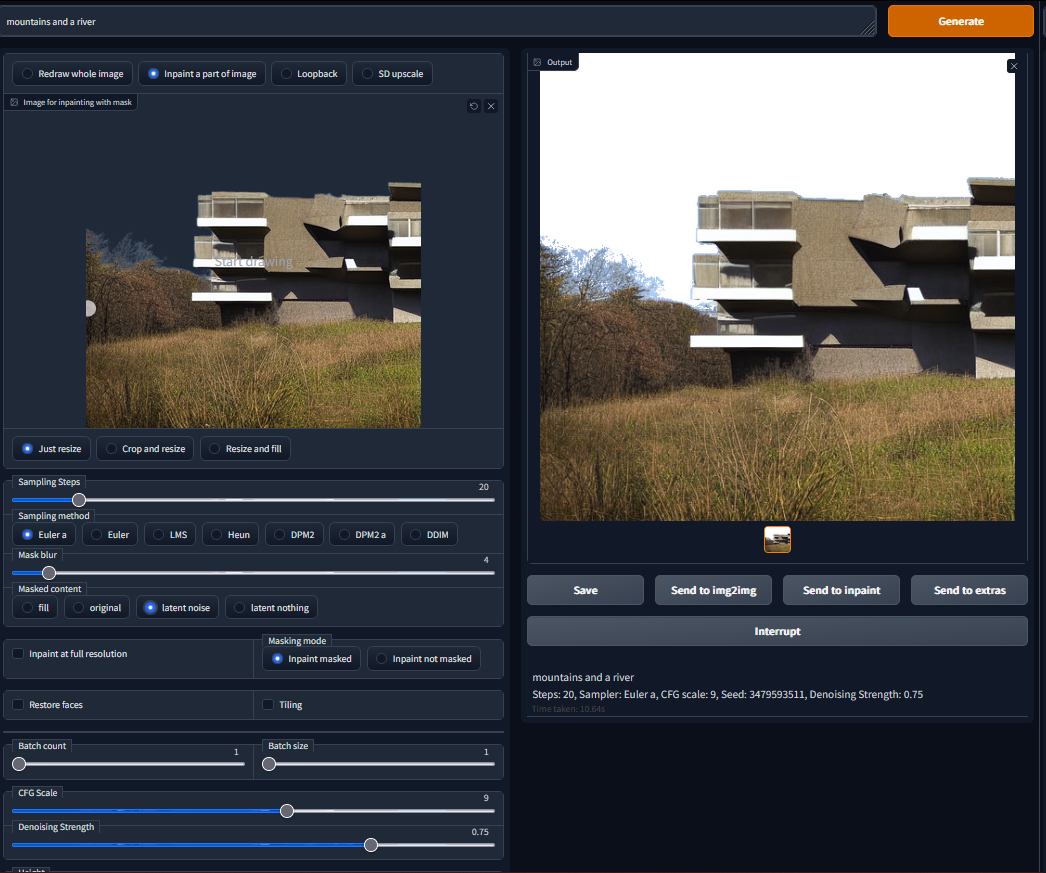
Task: Select the Heun sampler
Action: pos(230,534)
